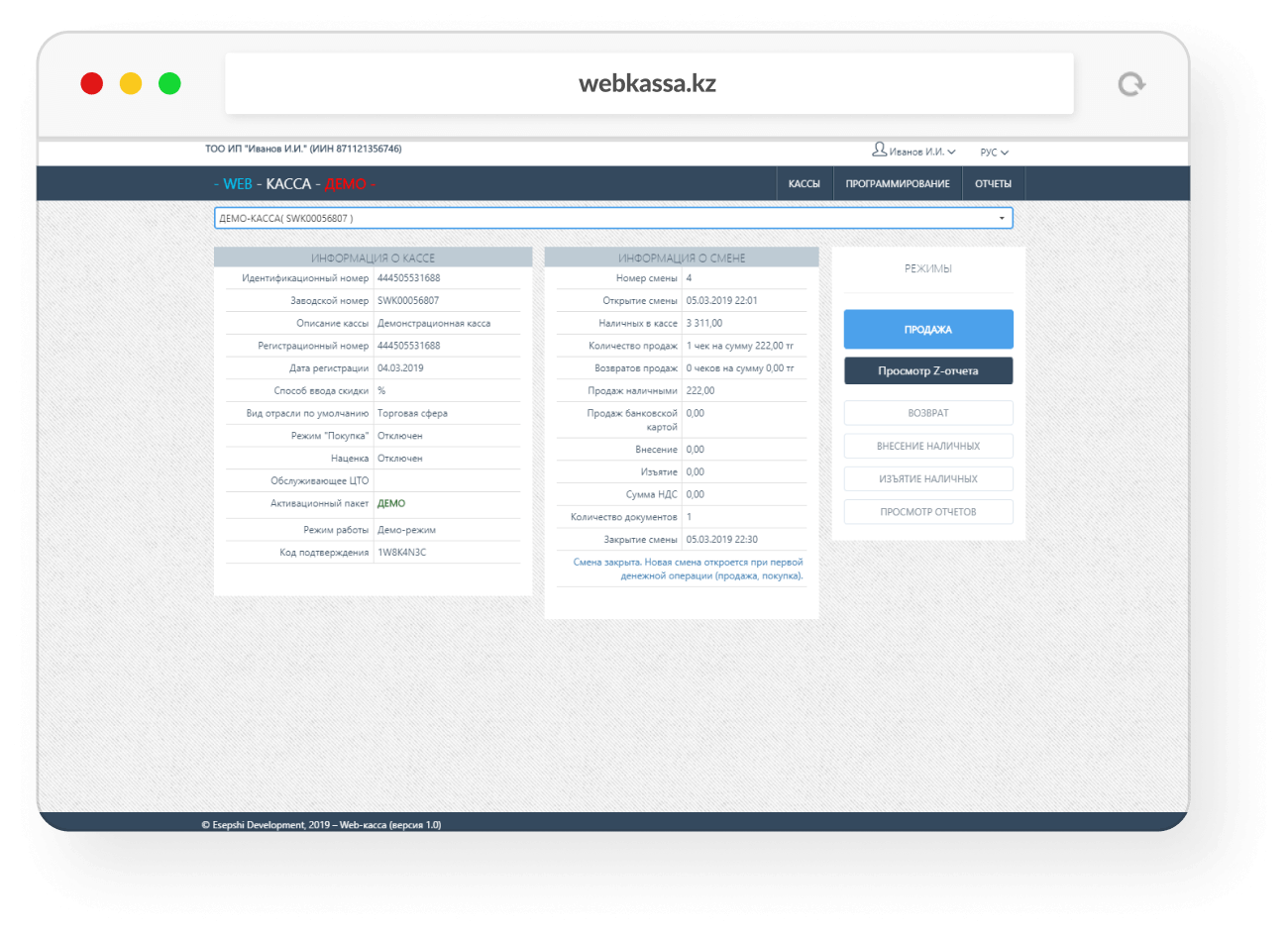Viewport: 1288px width, 934px height.
Task: Click the ПРОСМОТР ОТЧЕТОВ button
Action: [x=928, y=511]
